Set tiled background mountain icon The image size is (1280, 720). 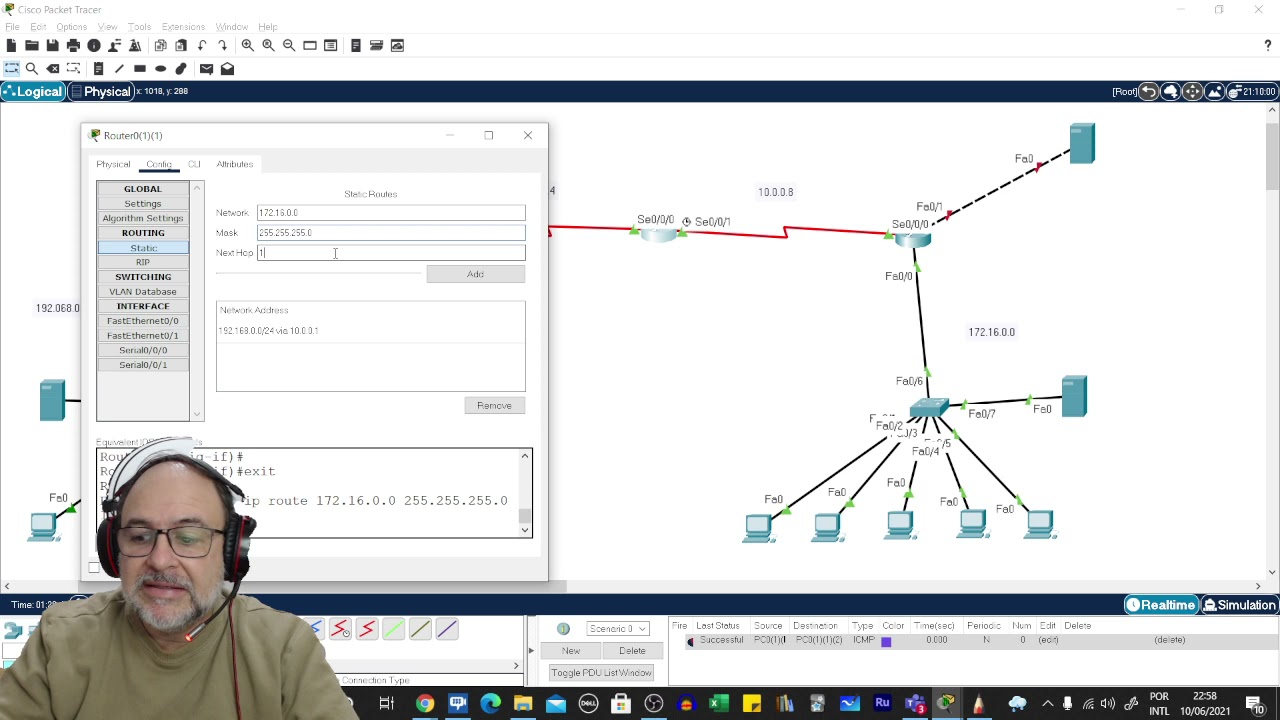point(1214,91)
